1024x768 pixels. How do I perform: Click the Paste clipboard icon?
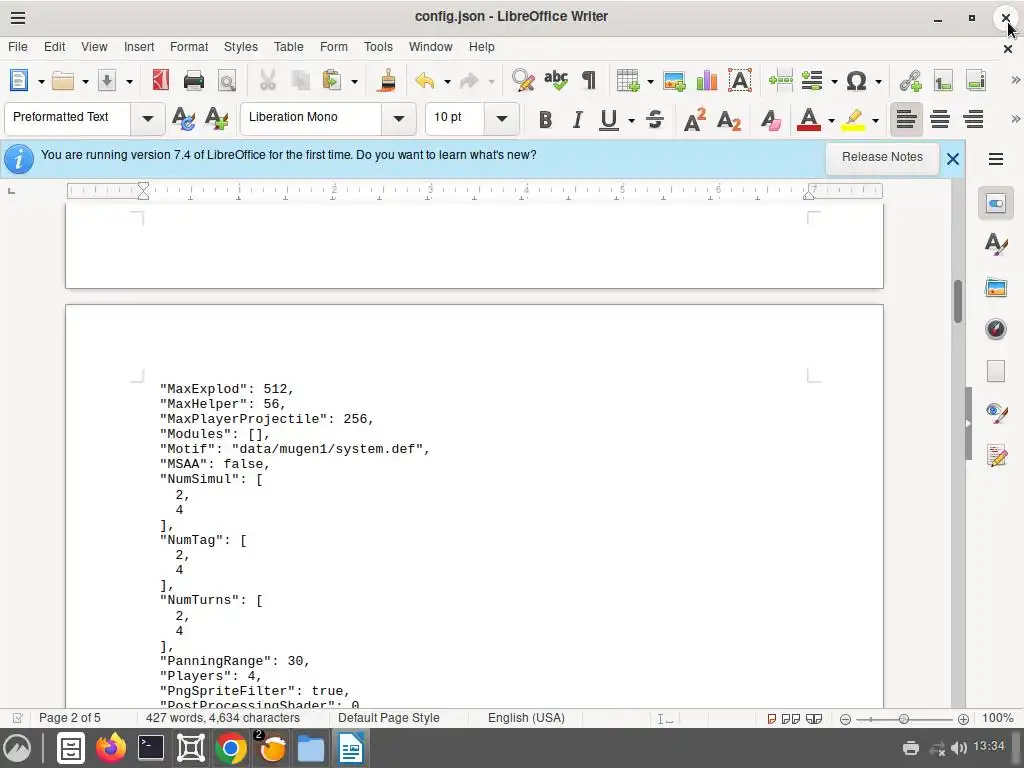332,81
